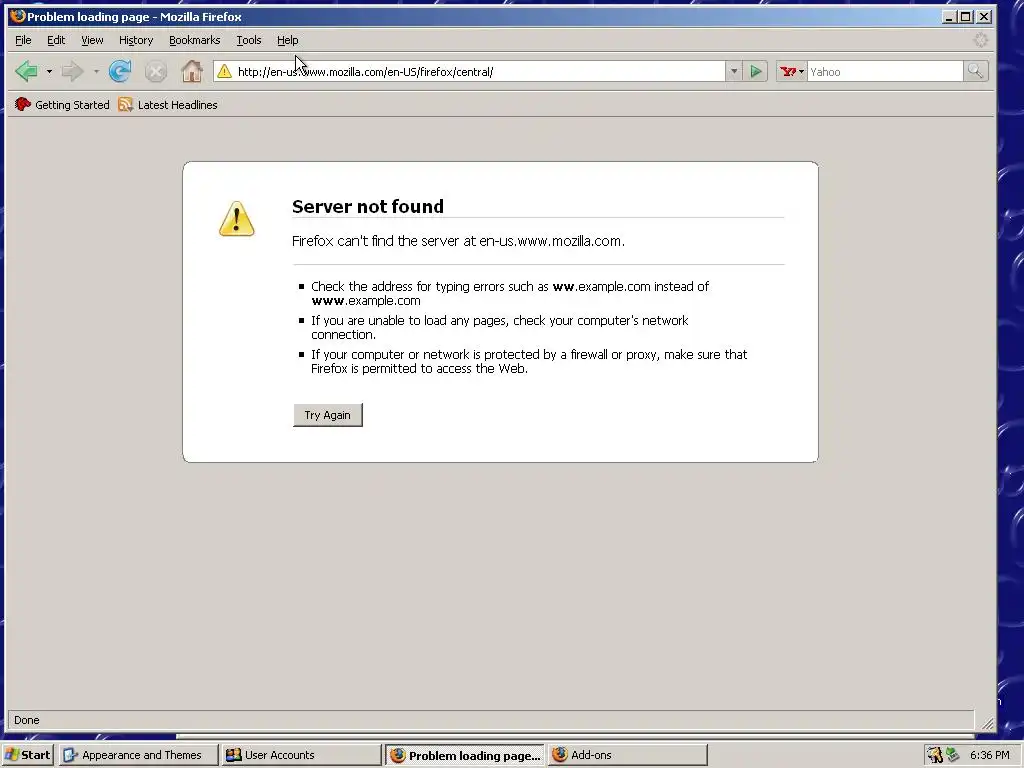
Task: Open the Windows Start menu
Action: coord(28,755)
